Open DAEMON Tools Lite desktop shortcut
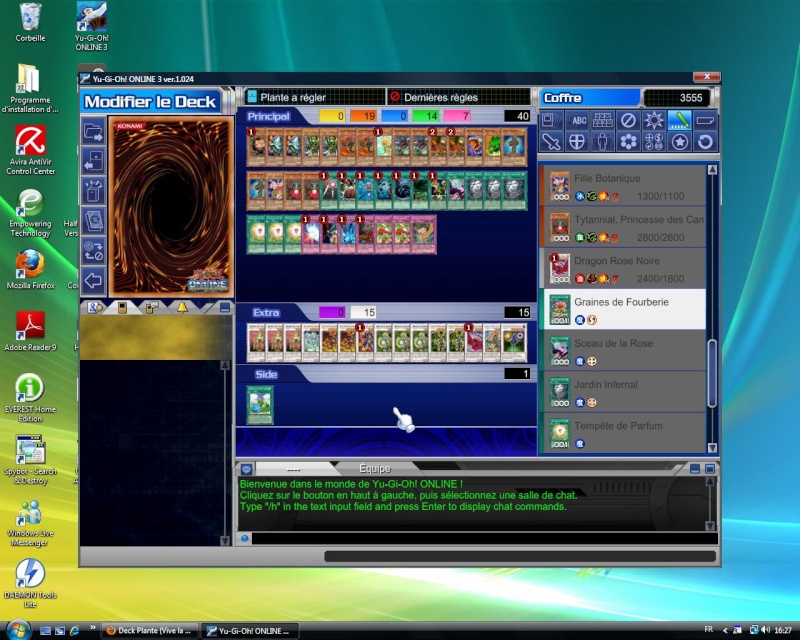 (x=30, y=583)
